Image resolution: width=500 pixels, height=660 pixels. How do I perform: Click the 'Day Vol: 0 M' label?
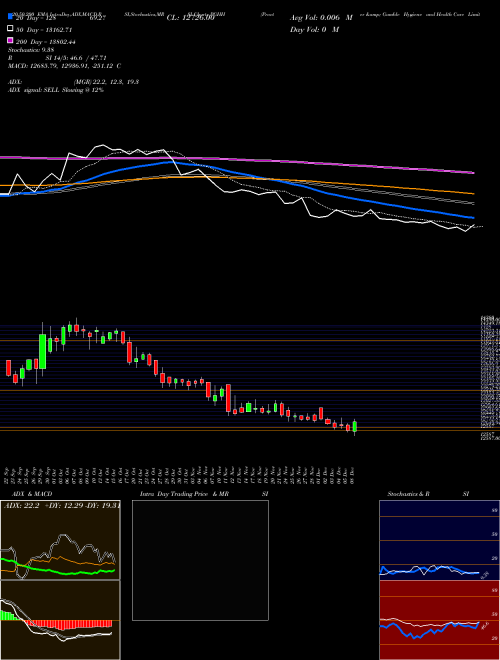[x=314, y=29]
